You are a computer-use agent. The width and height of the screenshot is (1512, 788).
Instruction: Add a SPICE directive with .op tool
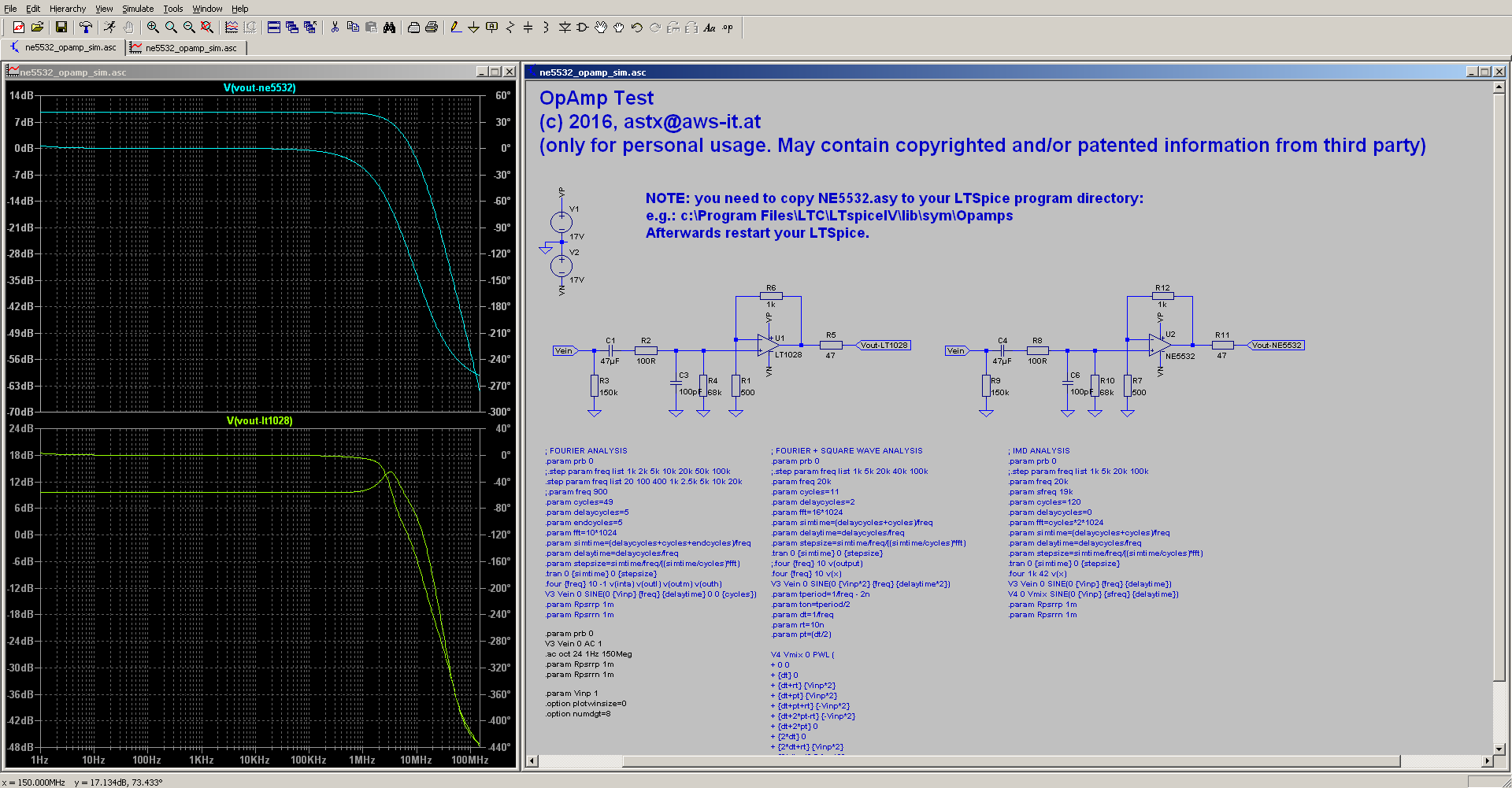pyautogui.click(x=728, y=28)
